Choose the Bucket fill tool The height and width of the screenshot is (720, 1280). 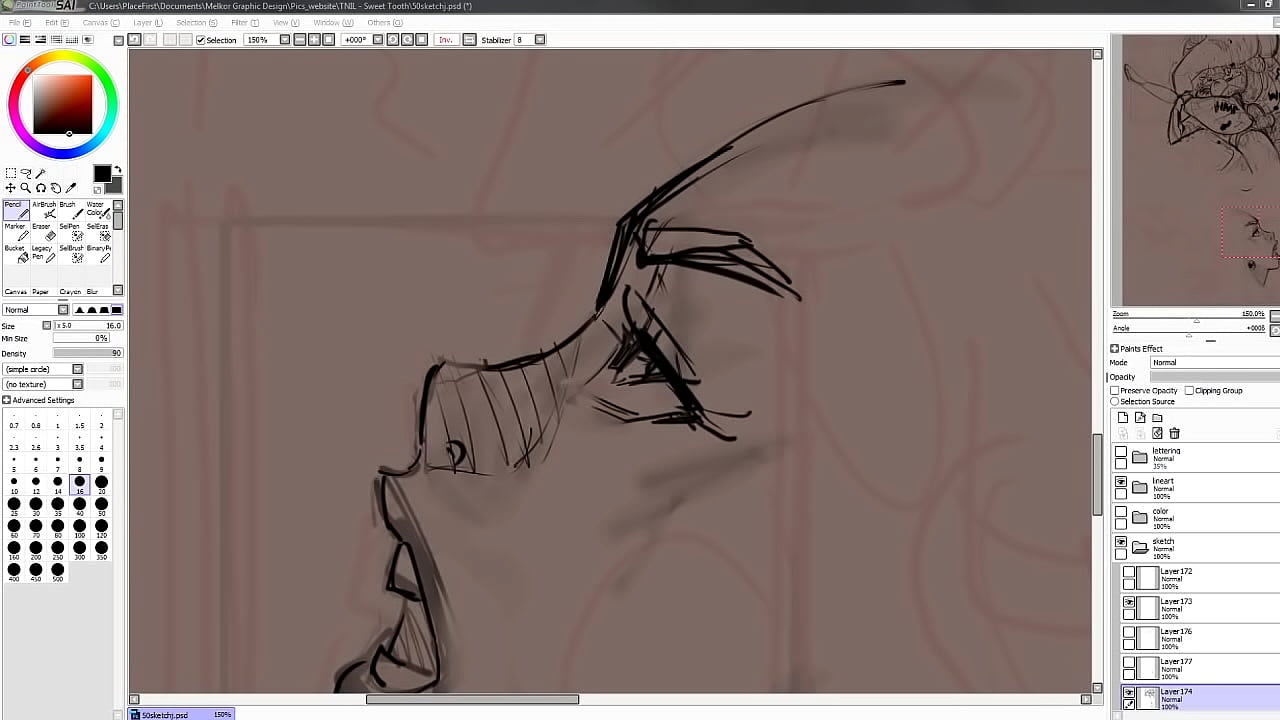(x=16, y=254)
